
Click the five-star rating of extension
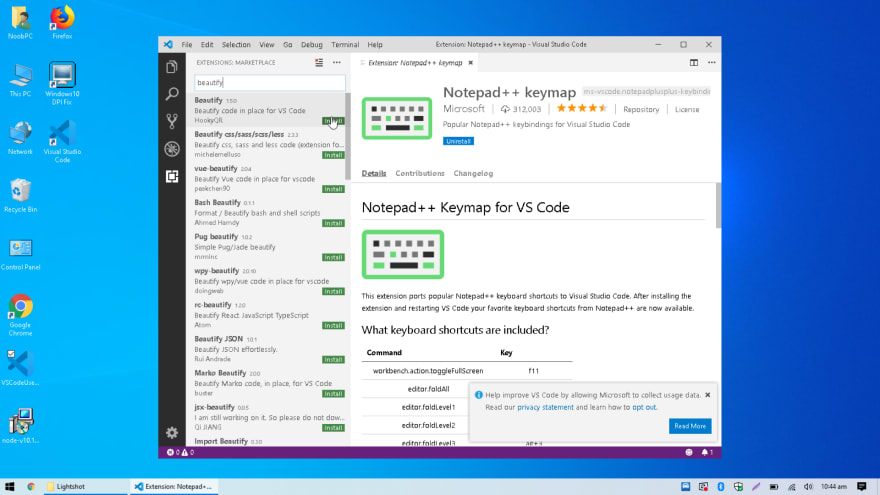pyautogui.click(x=581, y=108)
